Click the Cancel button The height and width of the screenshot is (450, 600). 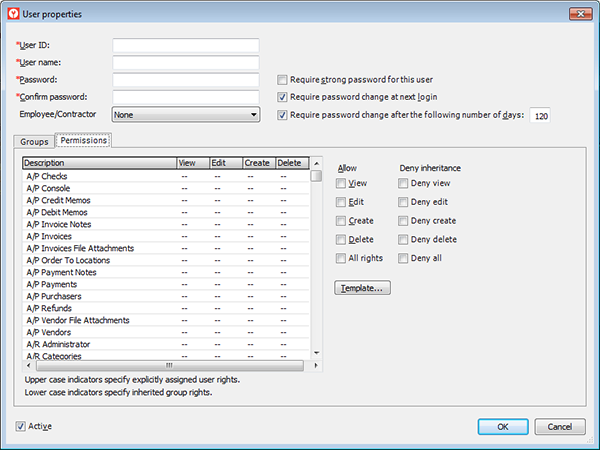560,427
